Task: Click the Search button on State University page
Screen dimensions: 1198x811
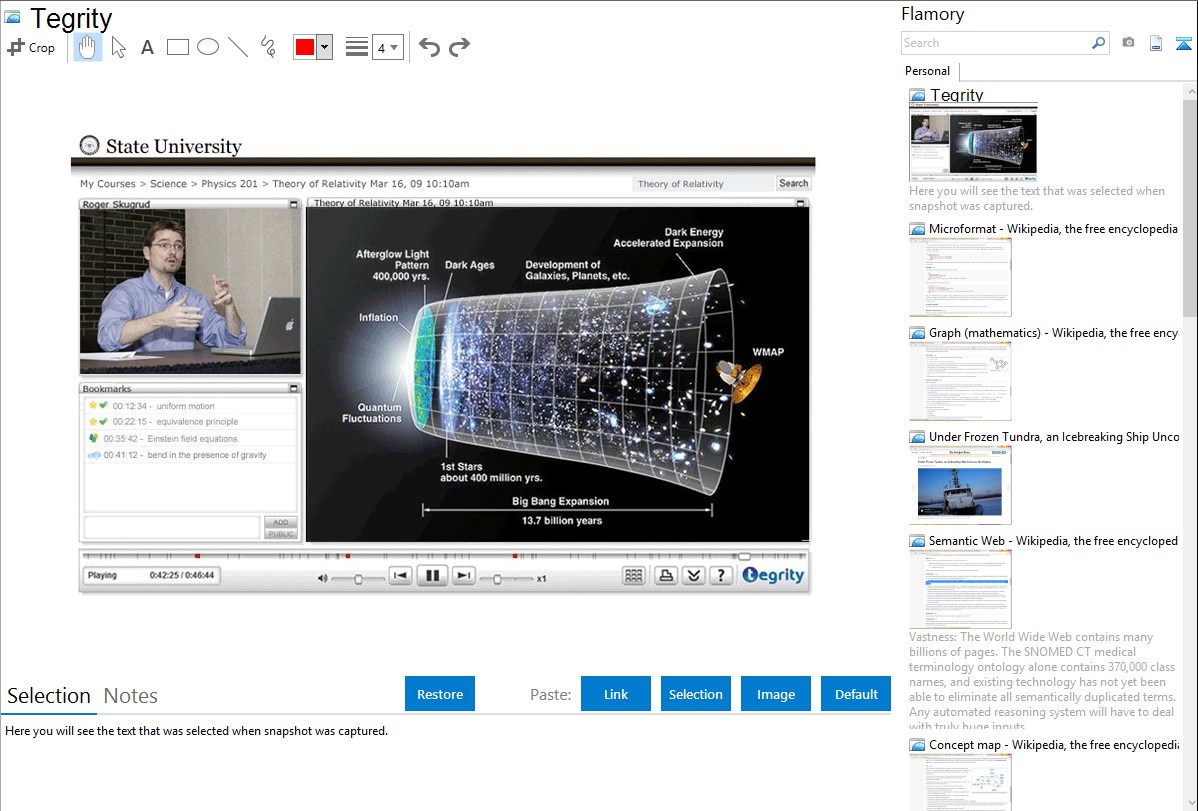Action: (793, 183)
